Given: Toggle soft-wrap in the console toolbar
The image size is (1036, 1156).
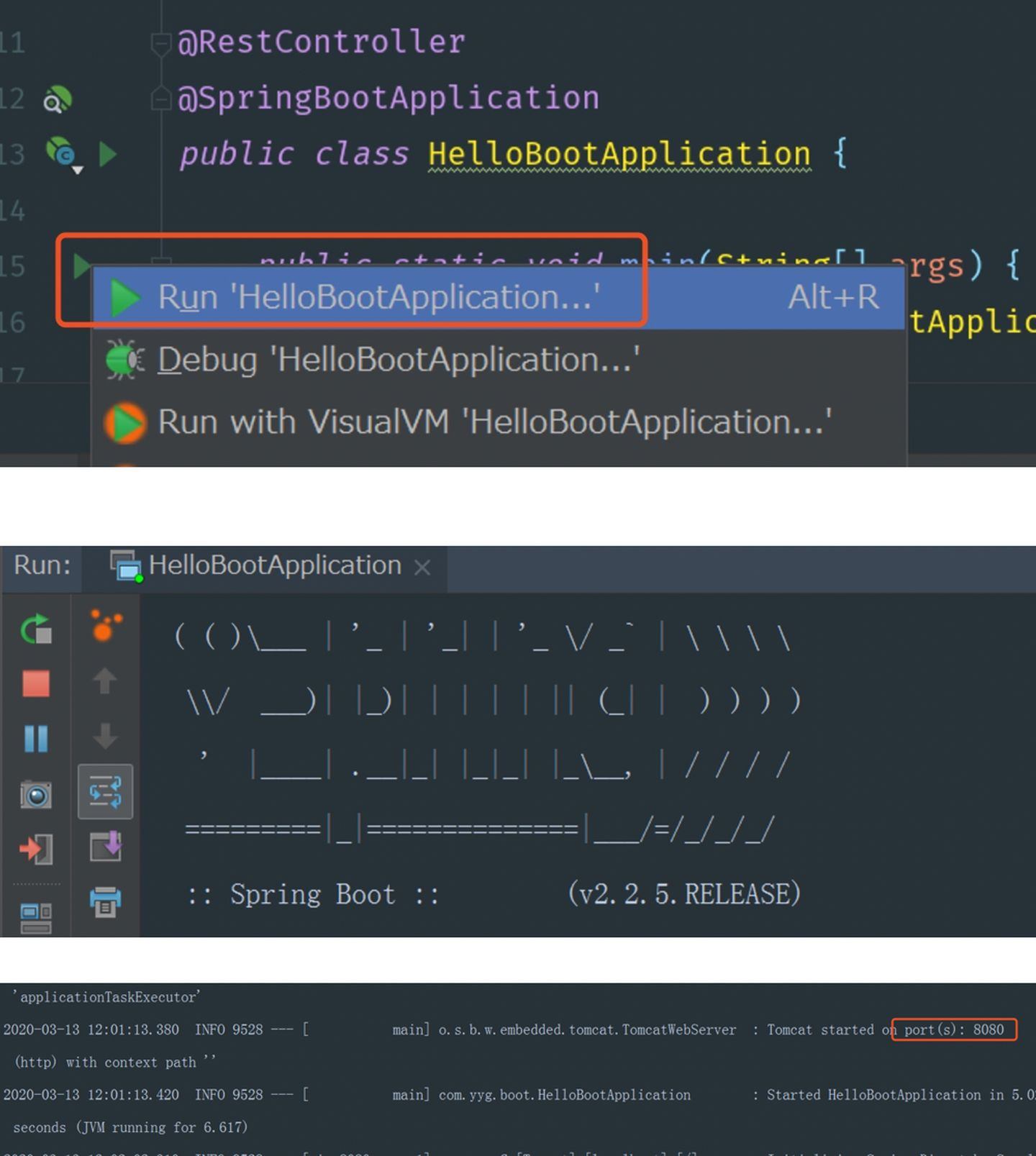Looking at the screenshot, I should (105, 792).
